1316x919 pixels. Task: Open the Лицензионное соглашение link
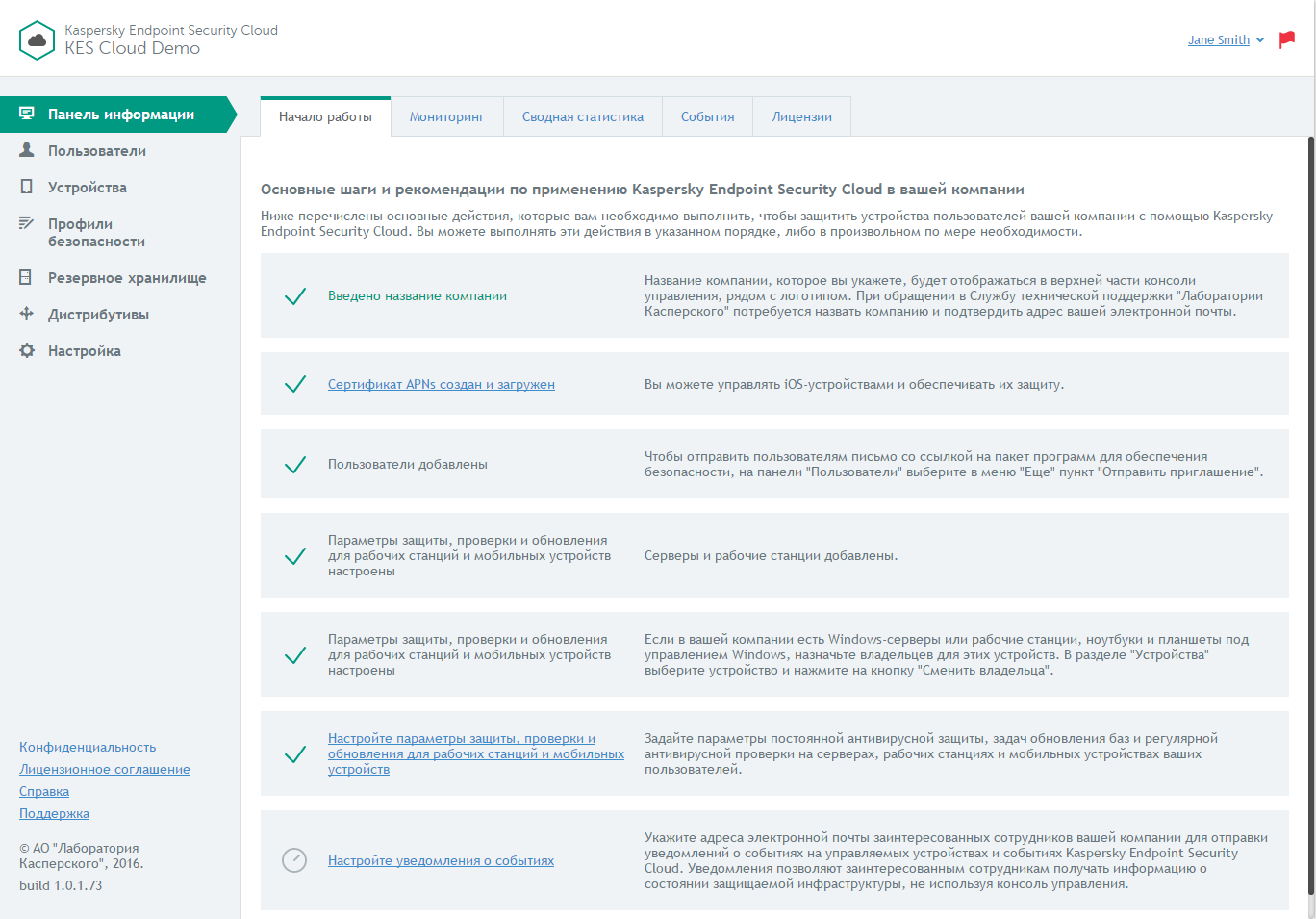click(105, 769)
